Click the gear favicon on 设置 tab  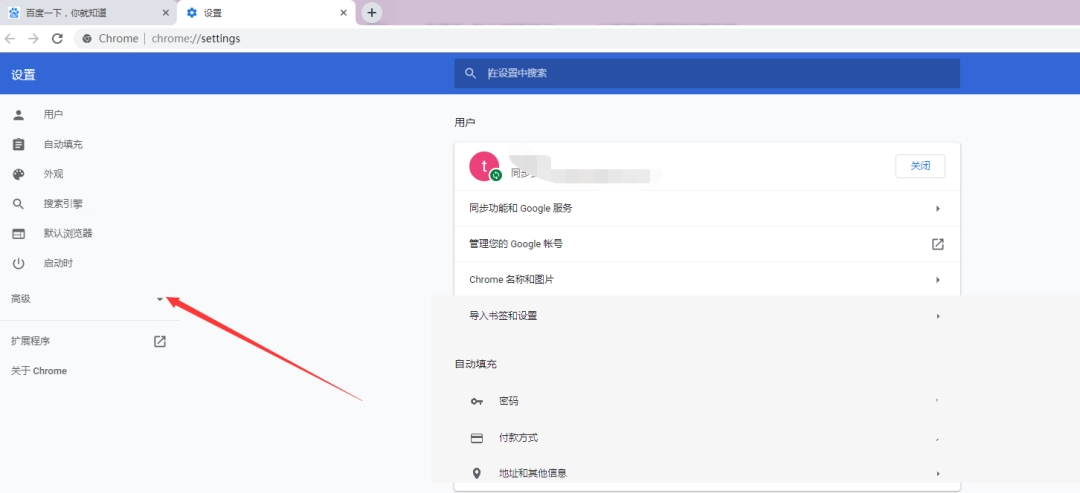tap(191, 13)
